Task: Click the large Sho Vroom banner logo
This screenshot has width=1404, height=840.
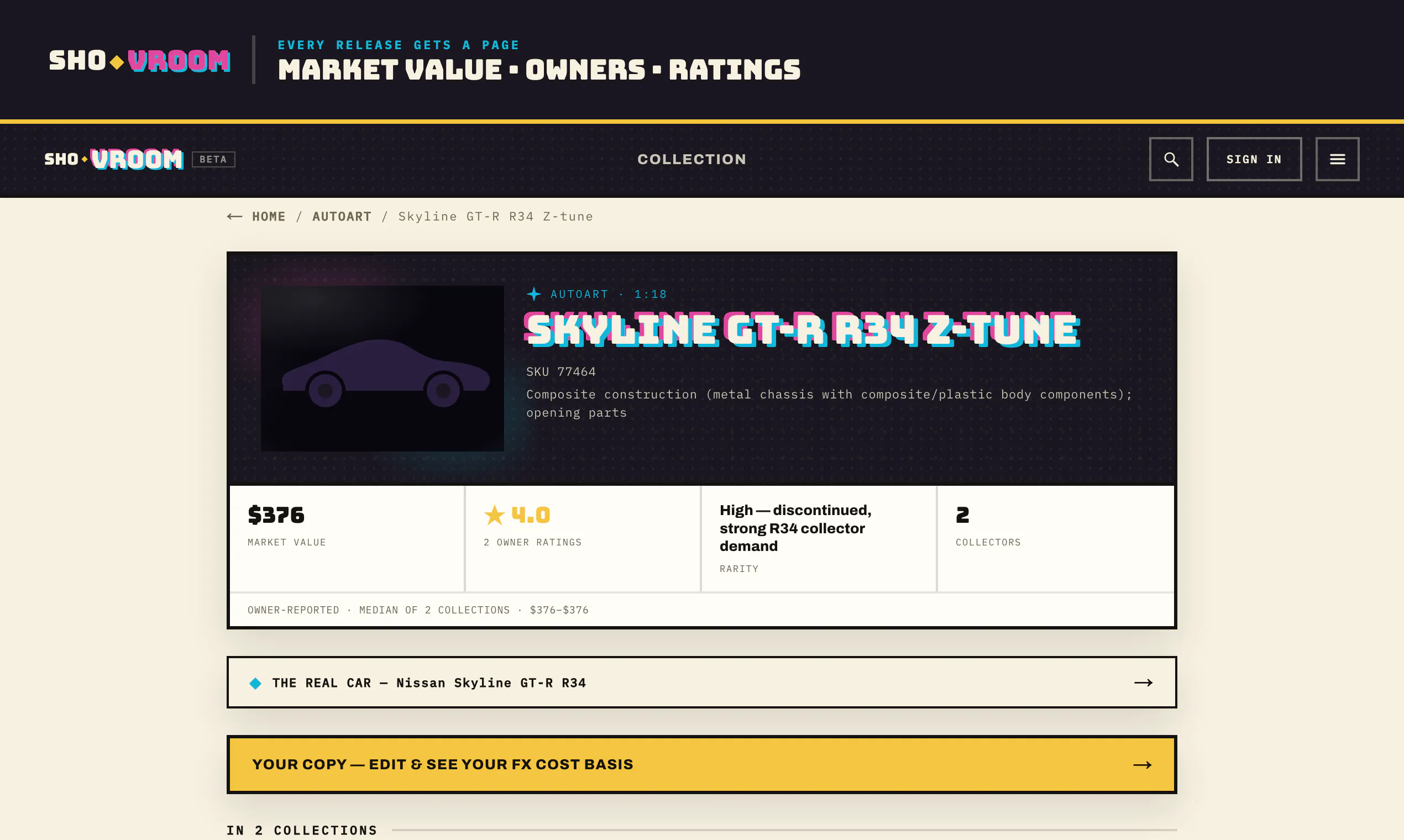Action: pyautogui.click(x=139, y=60)
